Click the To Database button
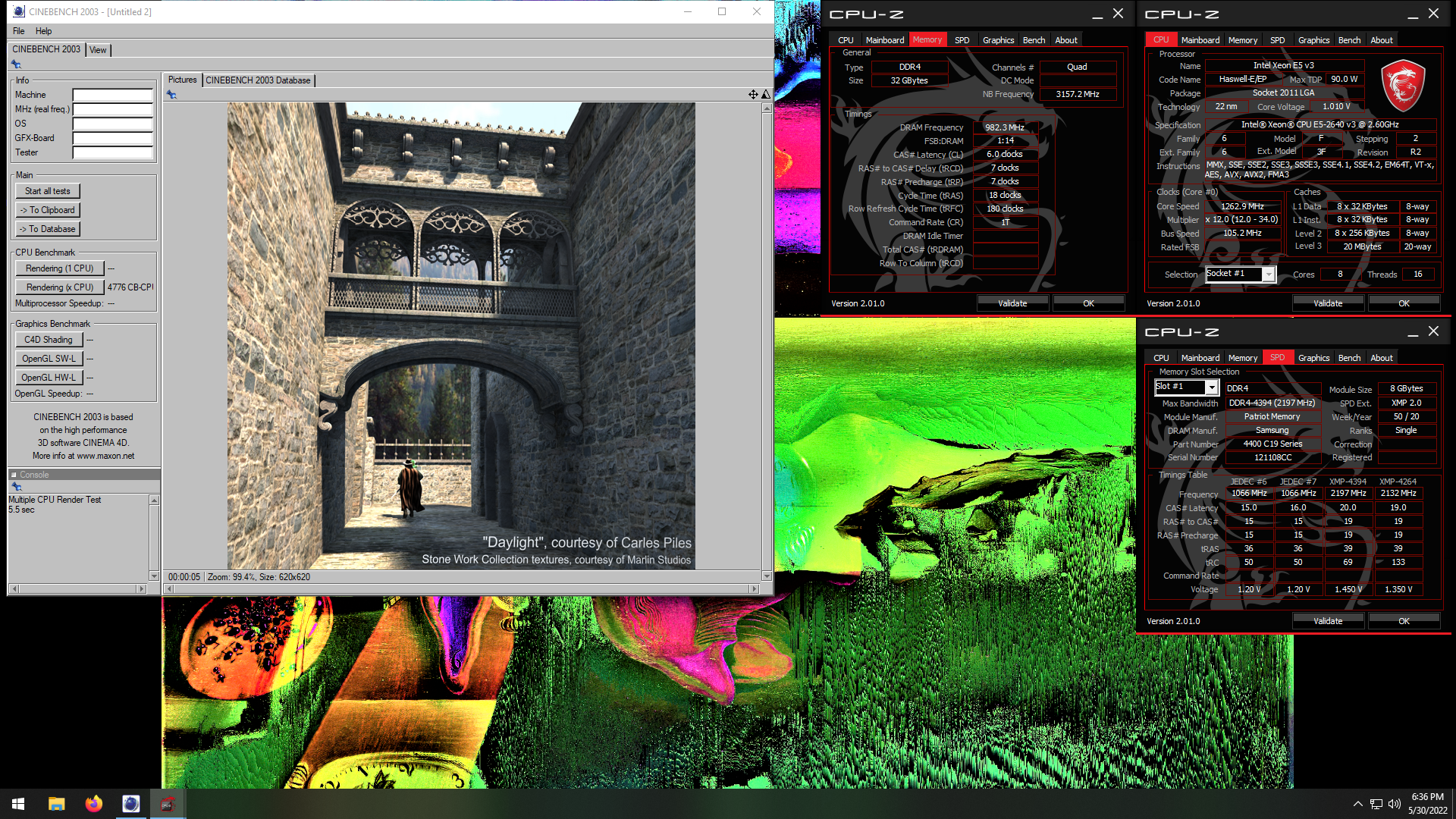Image resolution: width=1456 pixels, height=819 pixels. [48, 229]
